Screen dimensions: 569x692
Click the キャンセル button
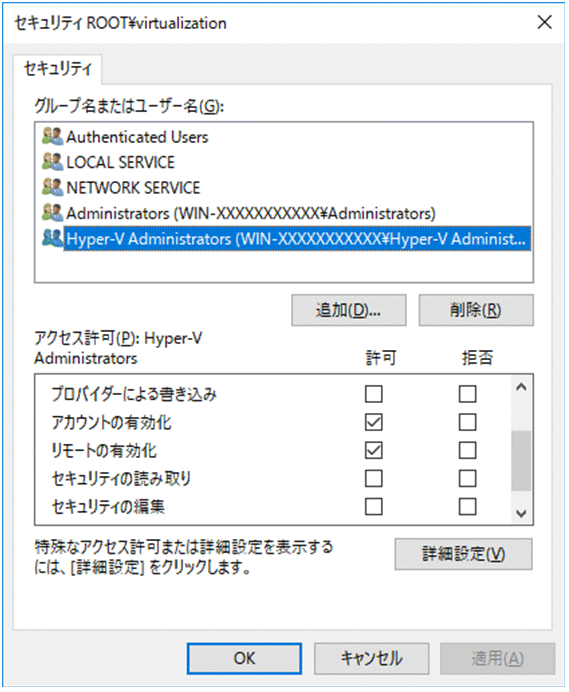pos(371,658)
